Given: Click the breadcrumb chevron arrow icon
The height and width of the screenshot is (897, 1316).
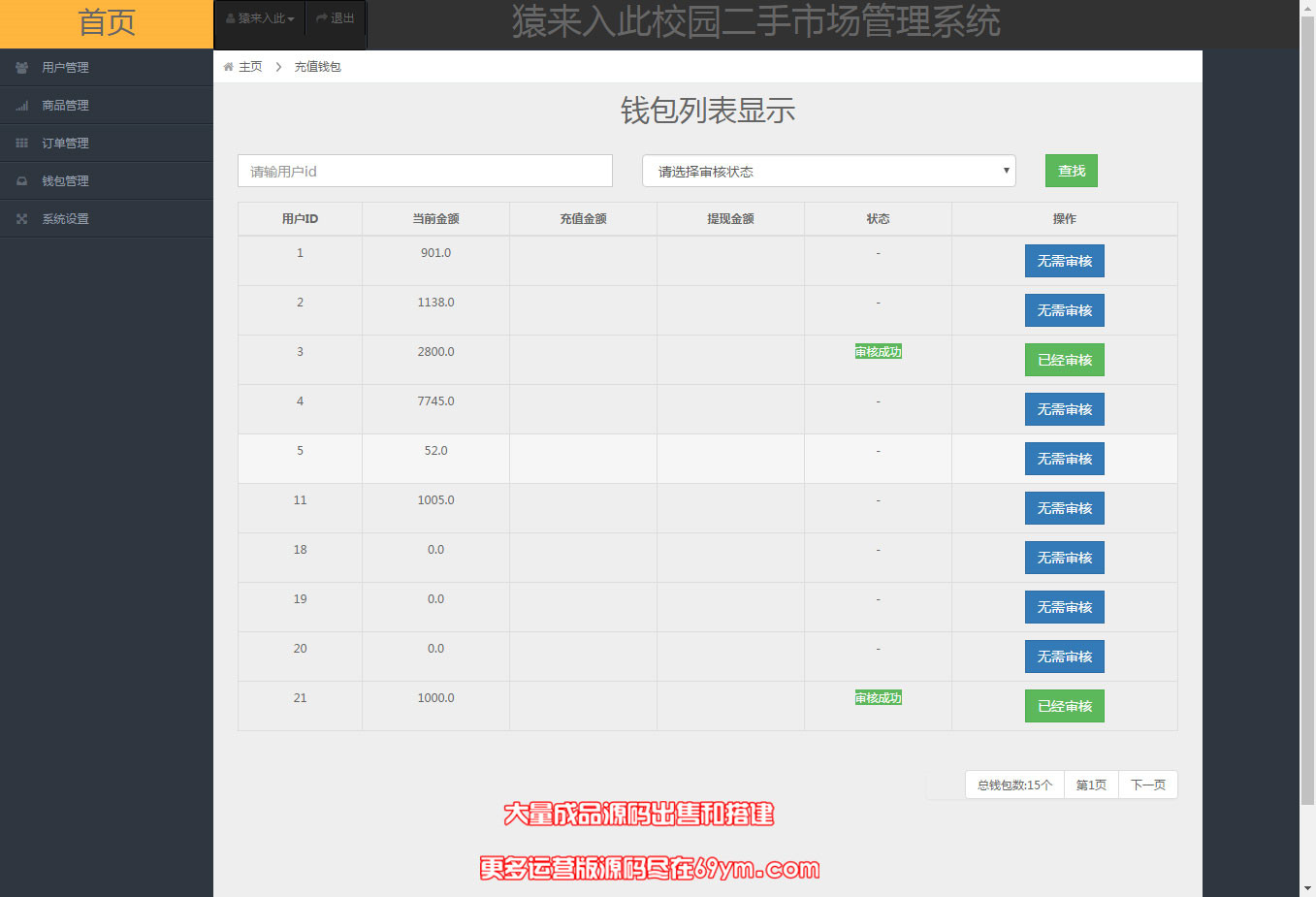Looking at the screenshot, I should 278,67.
